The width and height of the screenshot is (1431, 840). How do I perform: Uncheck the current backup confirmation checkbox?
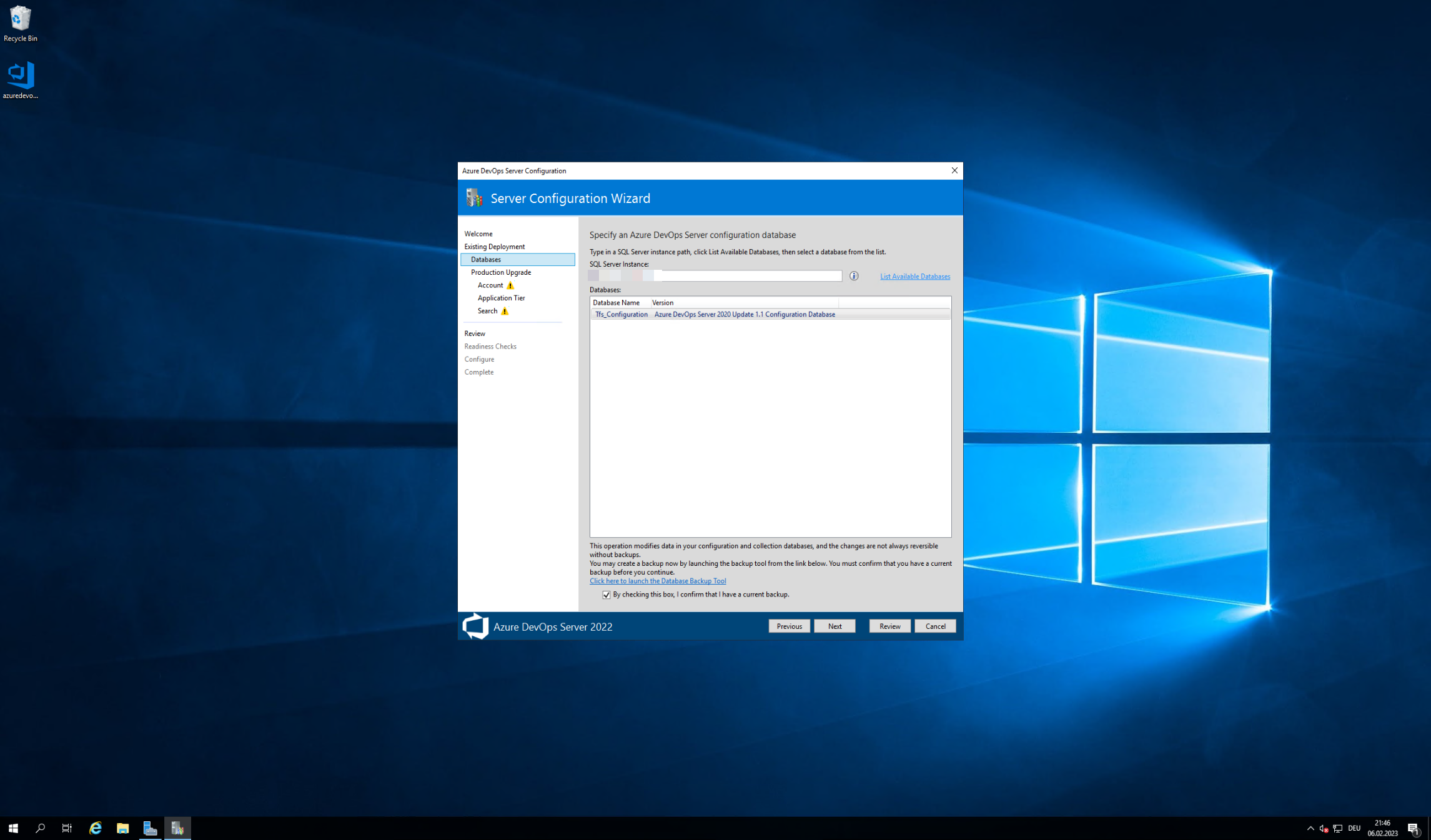pos(606,595)
